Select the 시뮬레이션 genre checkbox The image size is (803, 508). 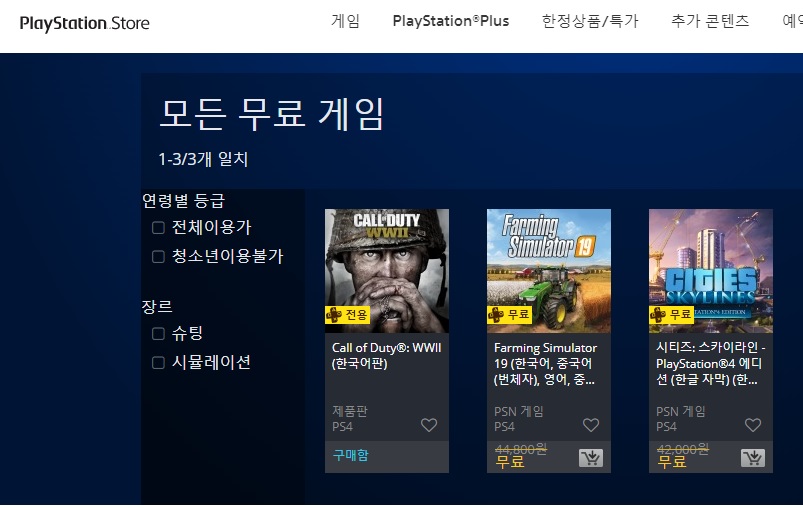point(158,363)
